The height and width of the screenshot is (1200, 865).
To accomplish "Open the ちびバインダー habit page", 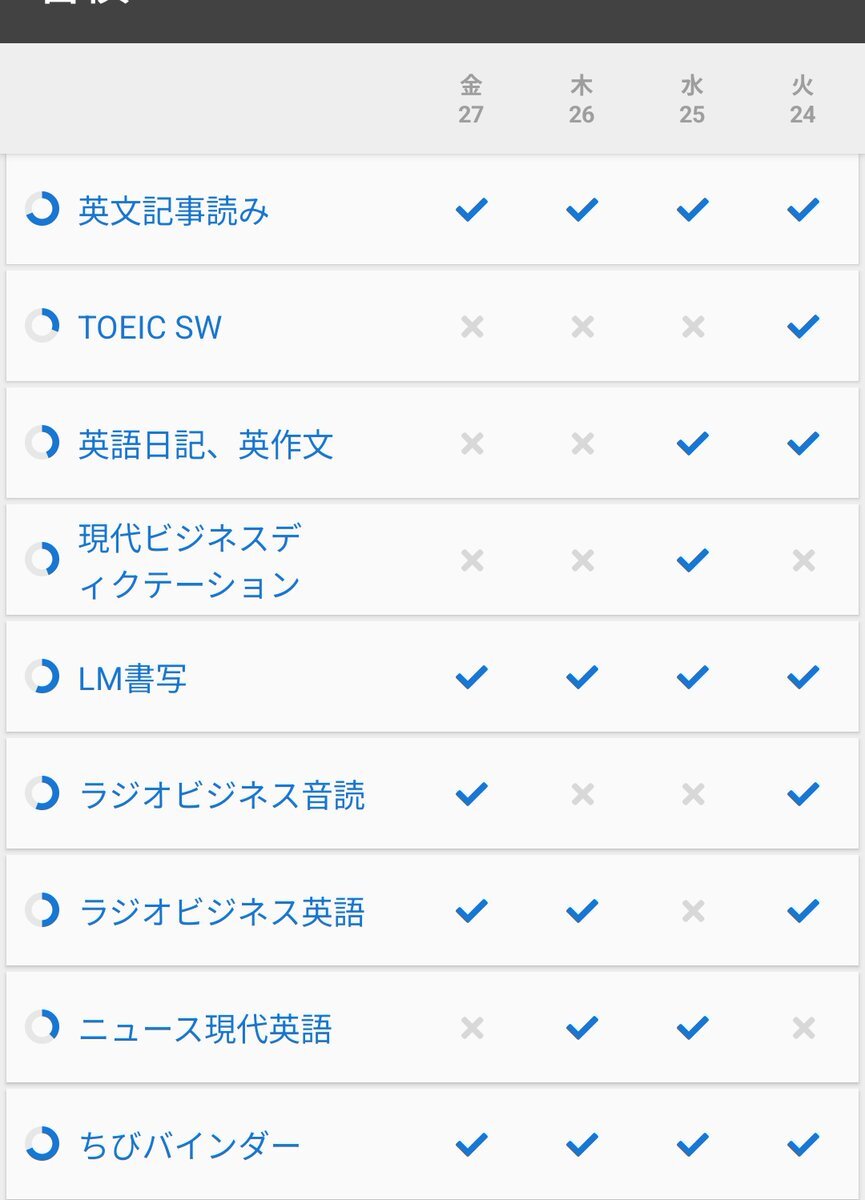I will (189, 1144).
